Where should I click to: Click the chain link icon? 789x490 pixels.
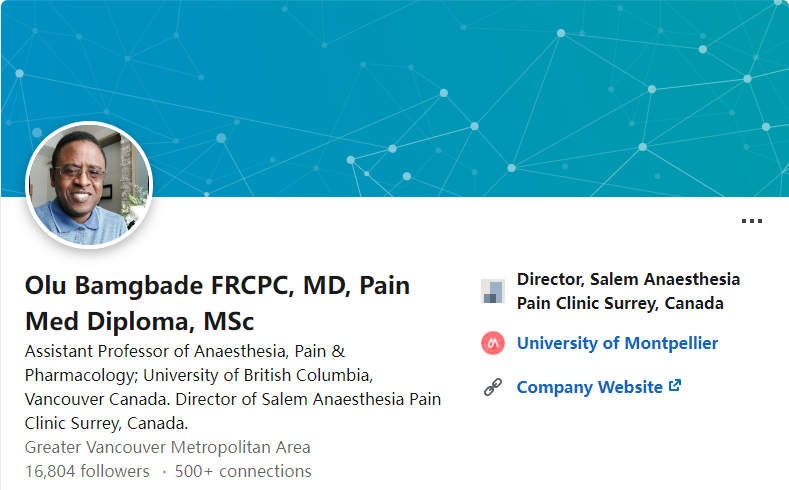(x=493, y=387)
